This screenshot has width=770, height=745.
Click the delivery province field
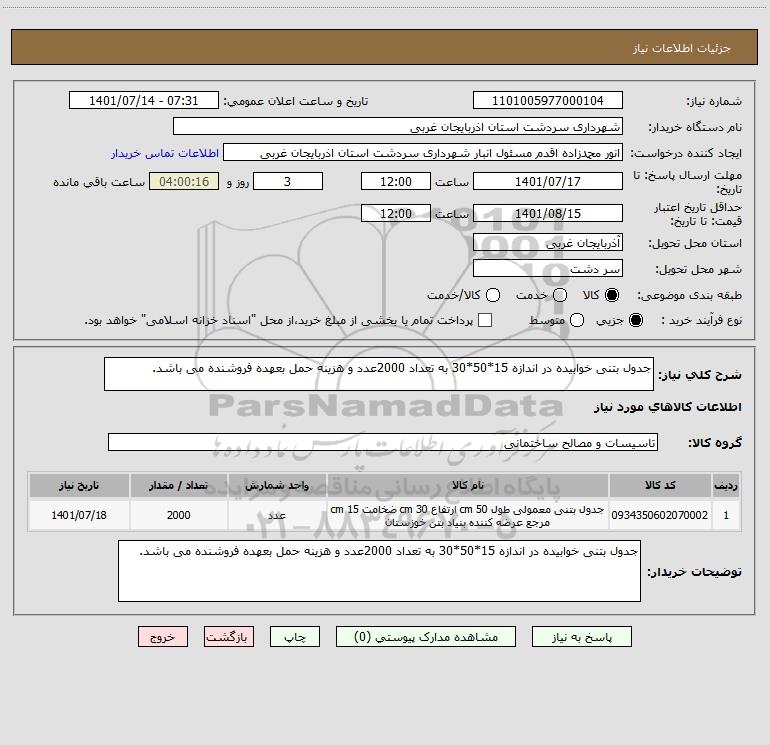point(548,243)
